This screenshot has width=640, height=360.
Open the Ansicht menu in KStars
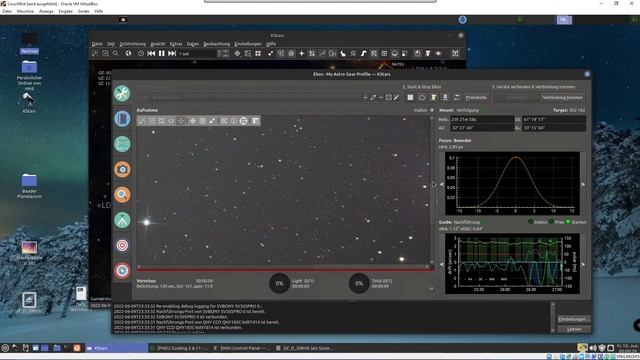click(x=158, y=44)
